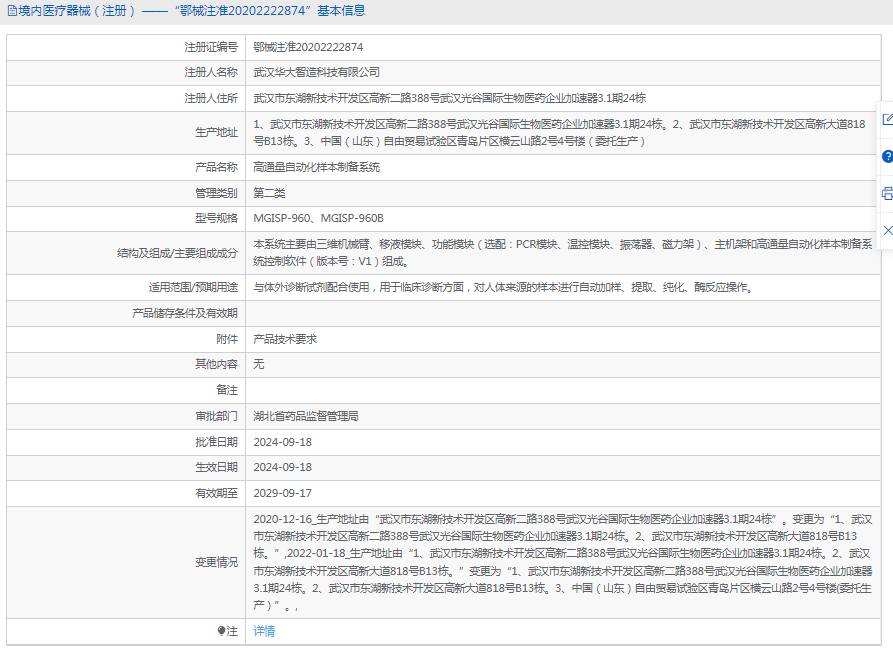This screenshot has height=648, width=893.
Task: Click document icon beside 境内医疗器械 title
Action: pos(12,11)
